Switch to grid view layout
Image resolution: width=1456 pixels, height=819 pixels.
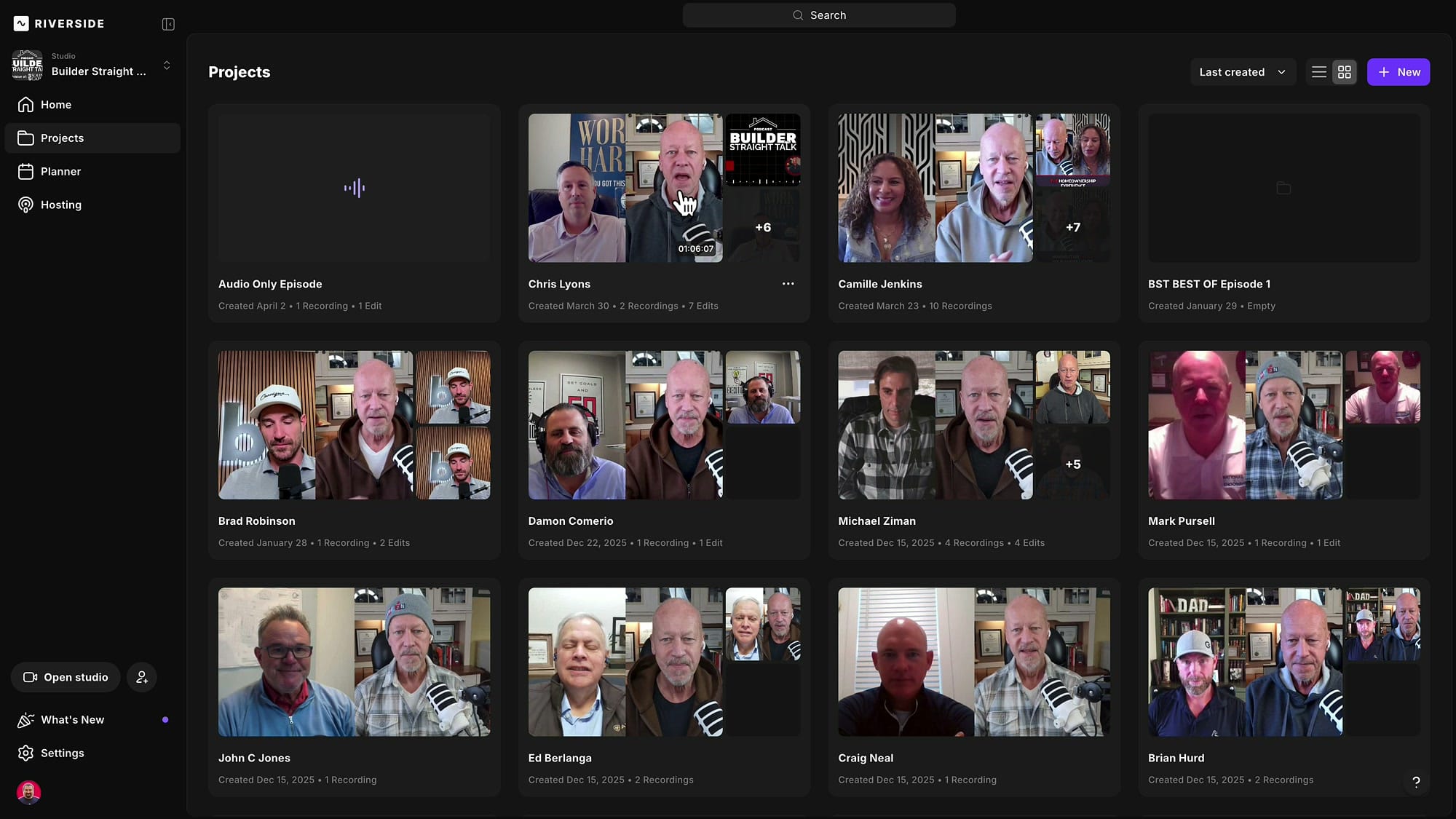1344,71
